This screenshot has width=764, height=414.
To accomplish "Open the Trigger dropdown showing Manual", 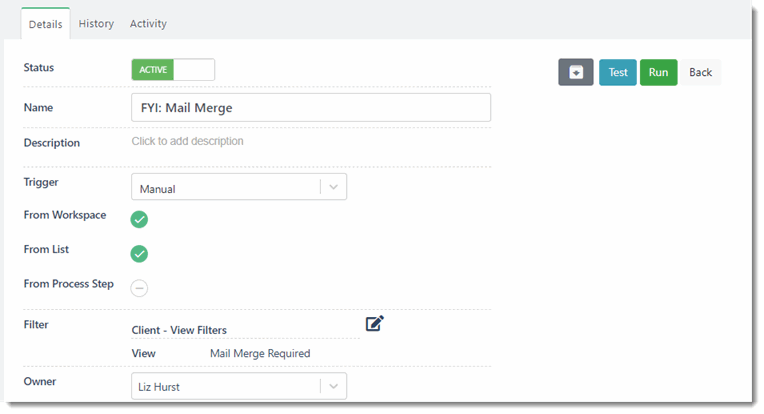I will [x=239, y=187].
